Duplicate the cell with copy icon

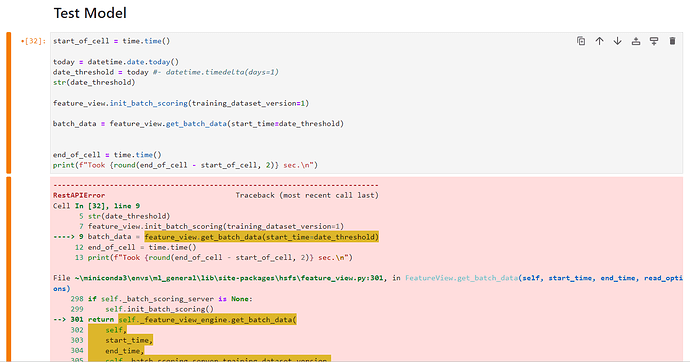pyautogui.click(x=581, y=41)
